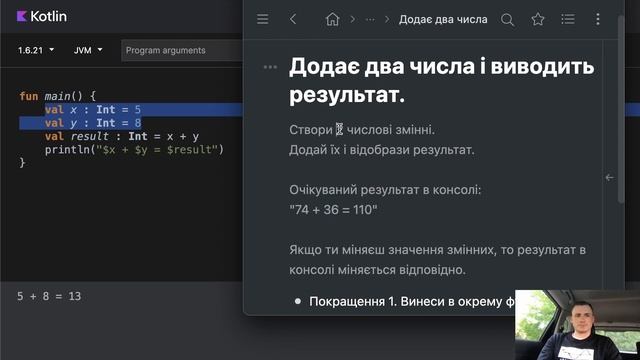
Task: Click the webcam video thumbnail
Action: (x=577, y=325)
